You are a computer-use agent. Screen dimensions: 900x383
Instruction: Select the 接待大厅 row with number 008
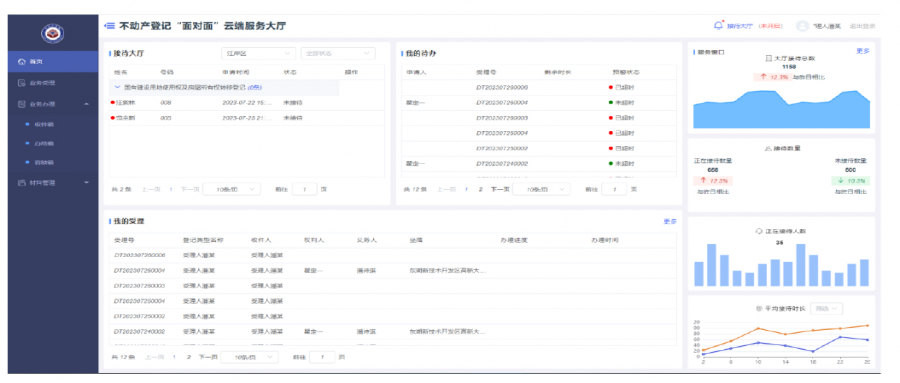(x=246, y=103)
